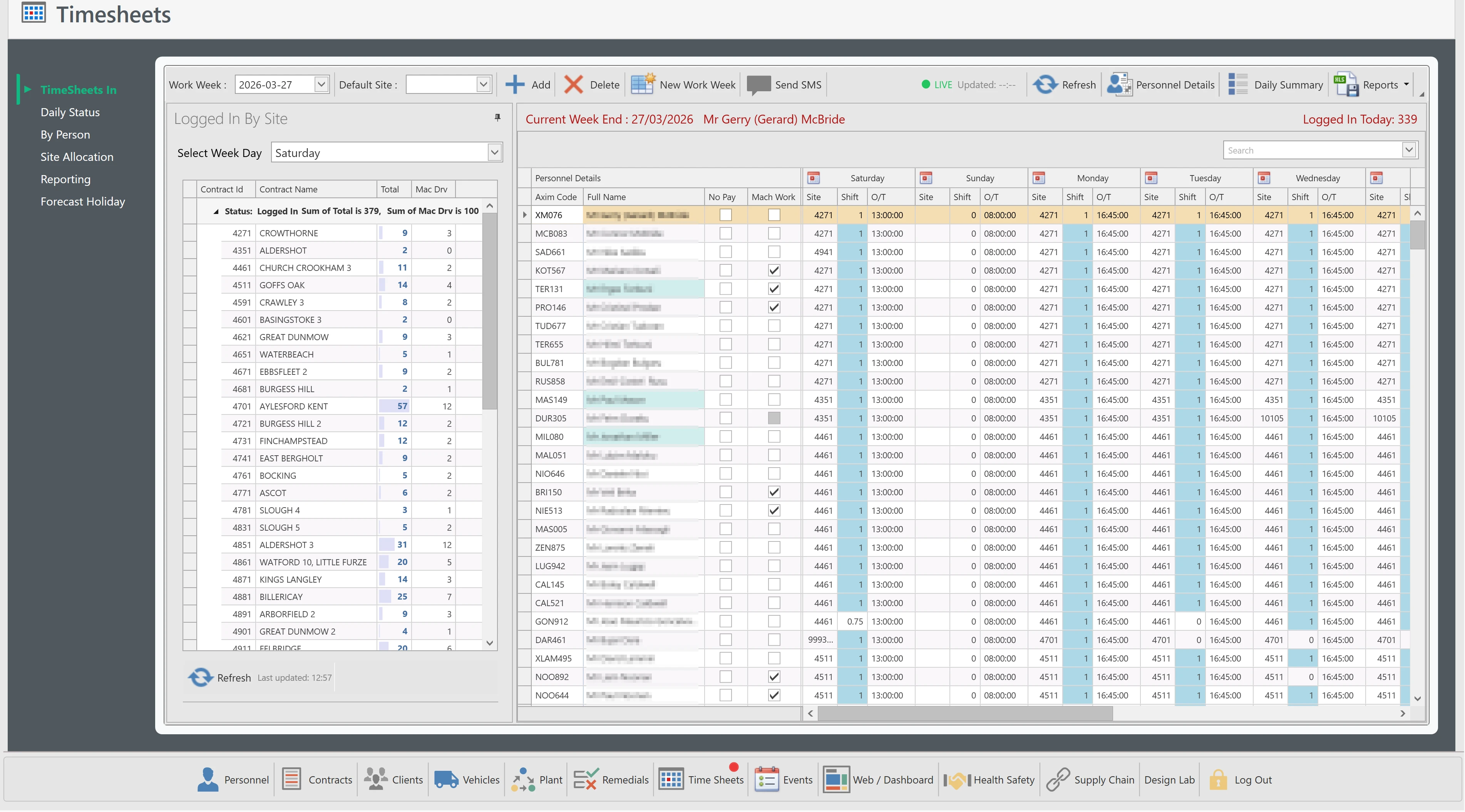Click Refresh button below contract list
The width and height of the screenshot is (1465, 812).
click(219, 678)
